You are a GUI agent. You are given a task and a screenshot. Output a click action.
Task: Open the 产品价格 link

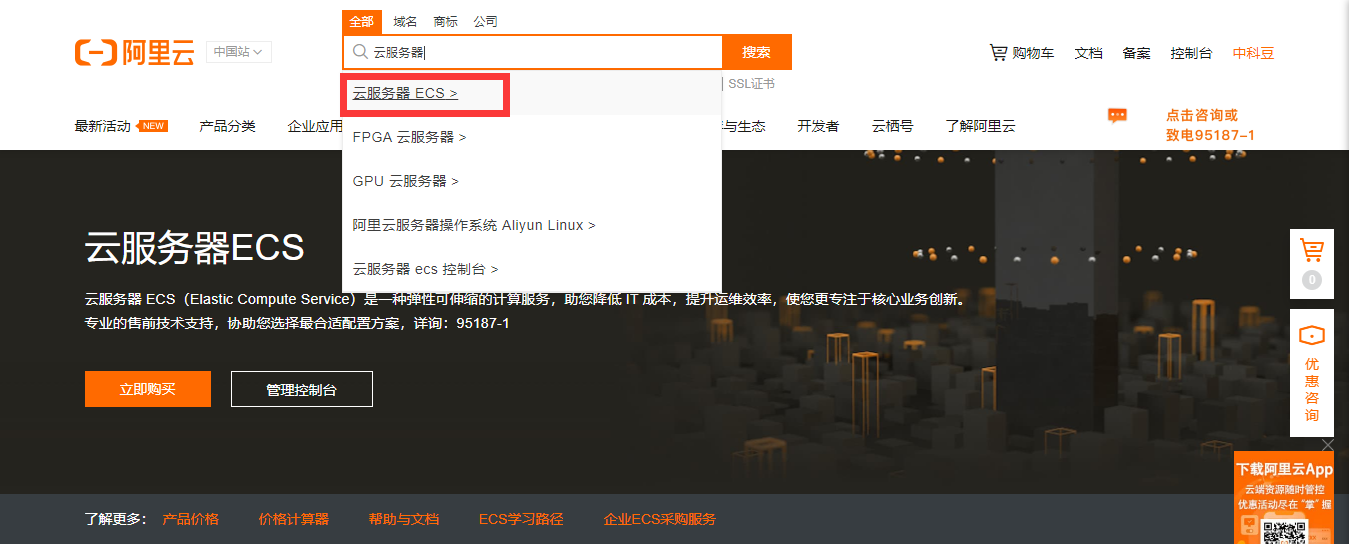coord(190,519)
